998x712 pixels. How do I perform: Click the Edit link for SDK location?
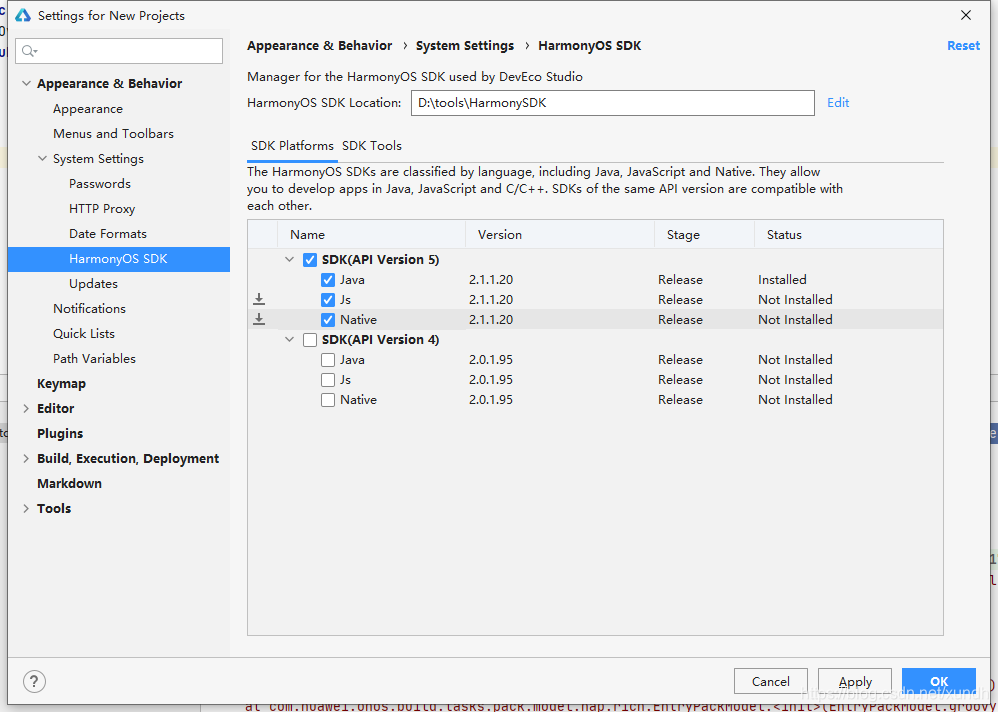click(x=838, y=102)
